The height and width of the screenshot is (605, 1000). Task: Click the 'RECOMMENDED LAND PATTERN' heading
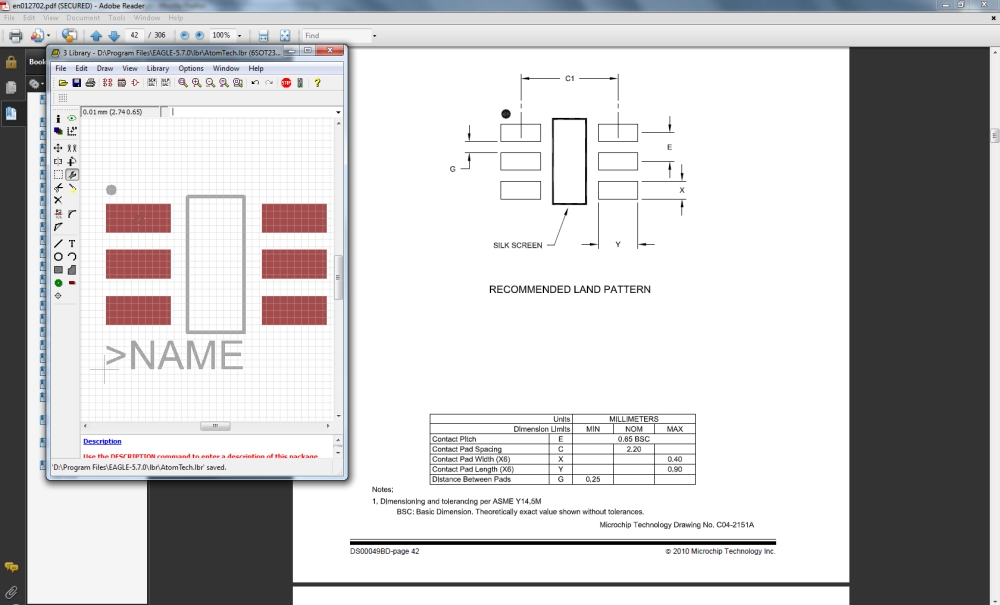point(570,289)
